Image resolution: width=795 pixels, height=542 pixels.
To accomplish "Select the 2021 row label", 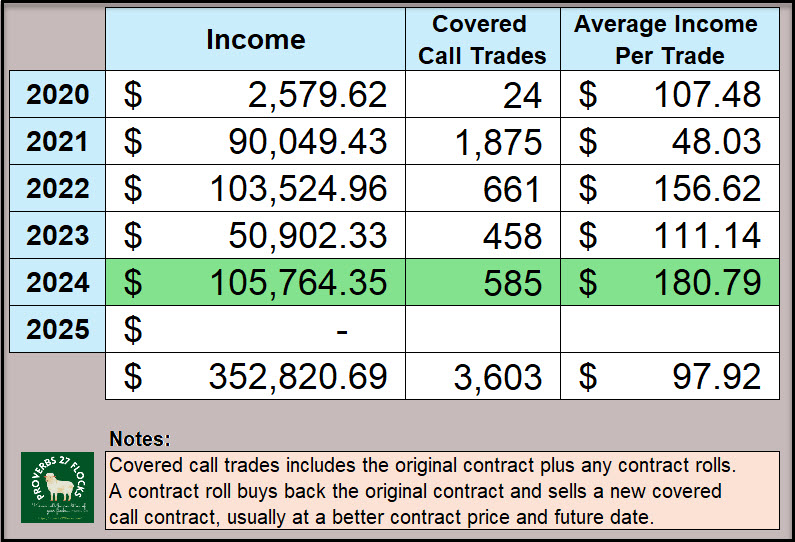I will [x=57, y=141].
